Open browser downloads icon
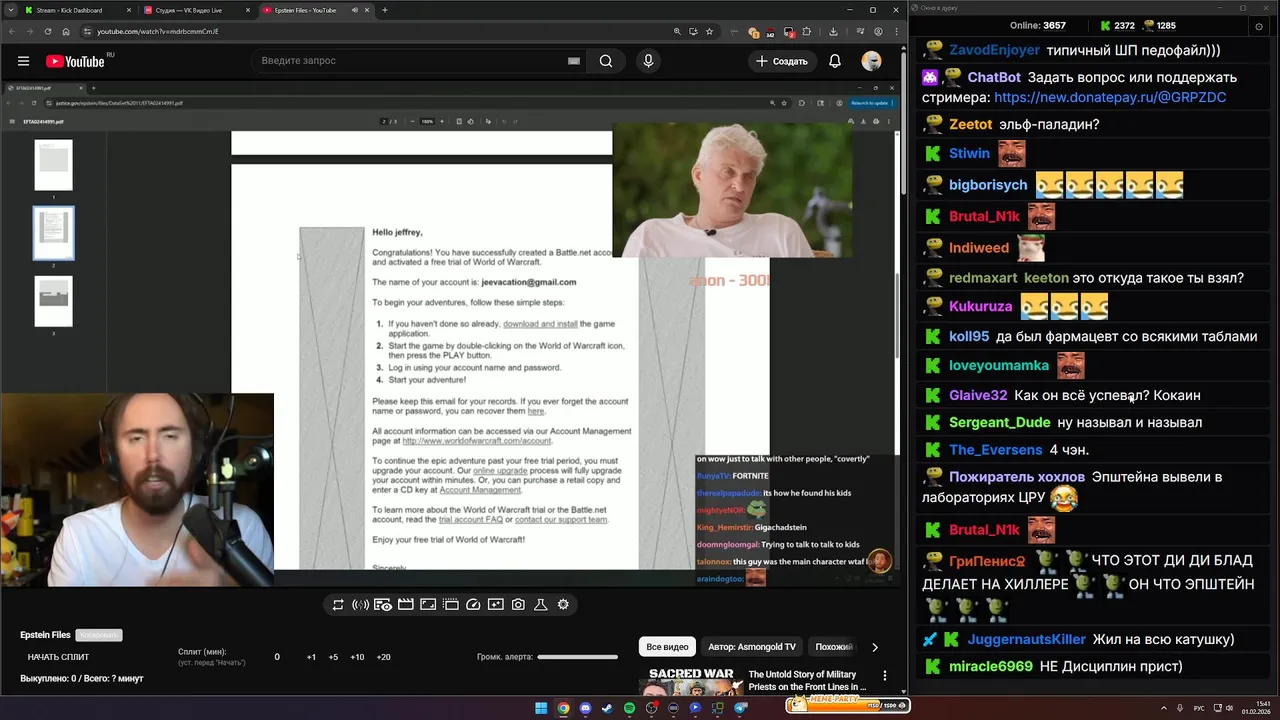 [833, 31]
